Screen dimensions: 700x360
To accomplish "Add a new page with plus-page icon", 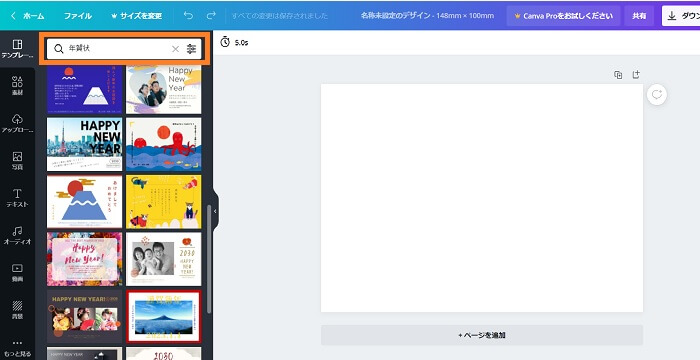I will tap(636, 75).
